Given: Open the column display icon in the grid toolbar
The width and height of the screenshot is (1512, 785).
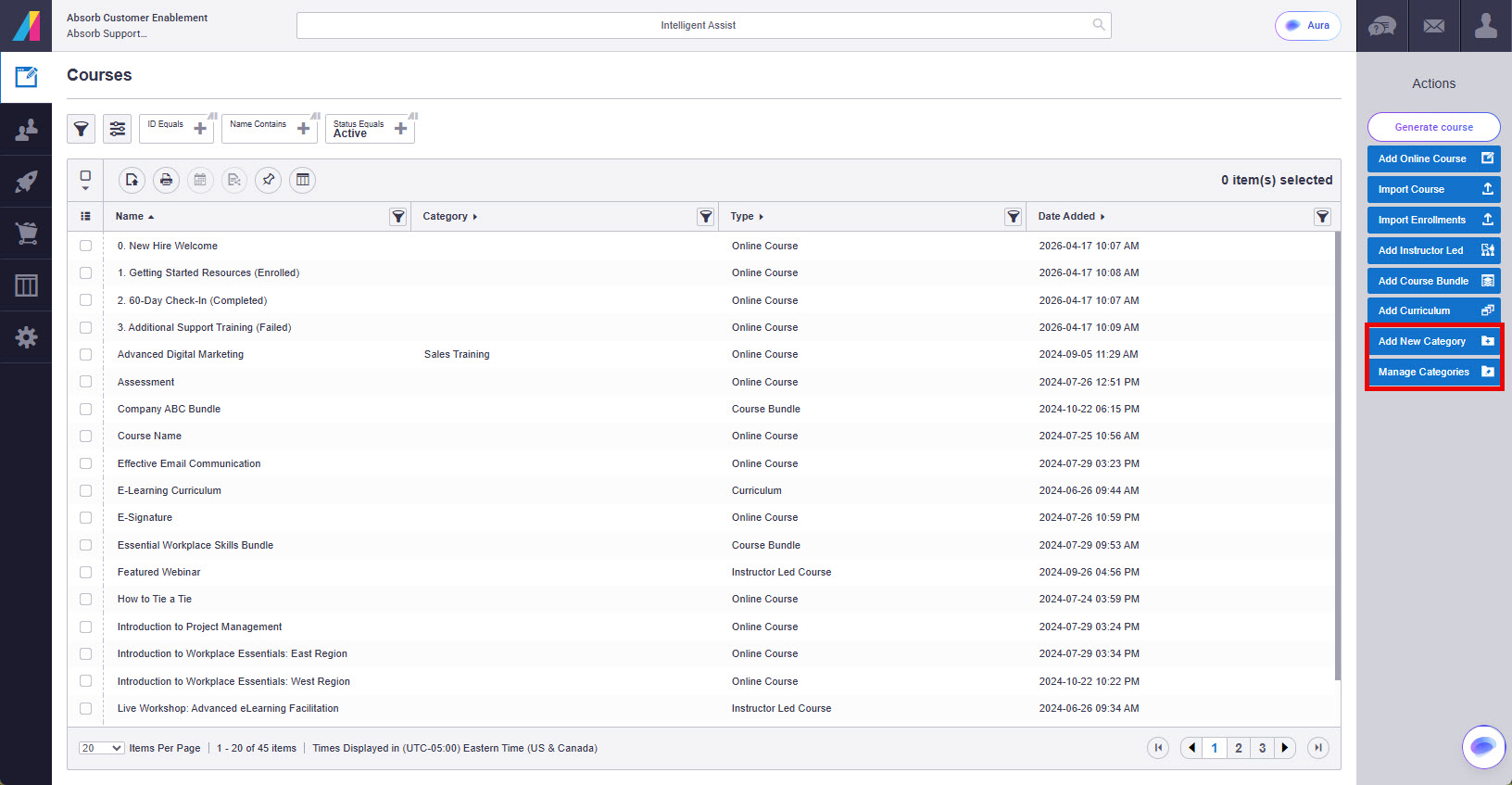Looking at the screenshot, I should pos(303,180).
